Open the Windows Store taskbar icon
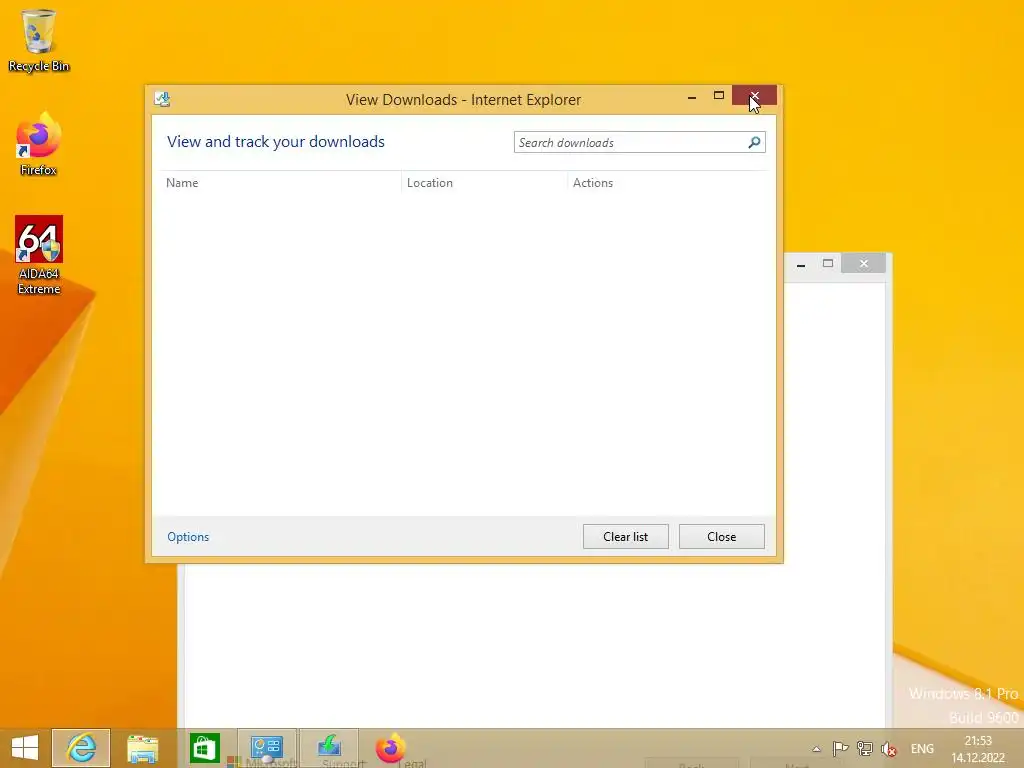Viewport: 1024px width, 768px height. [x=204, y=748]
